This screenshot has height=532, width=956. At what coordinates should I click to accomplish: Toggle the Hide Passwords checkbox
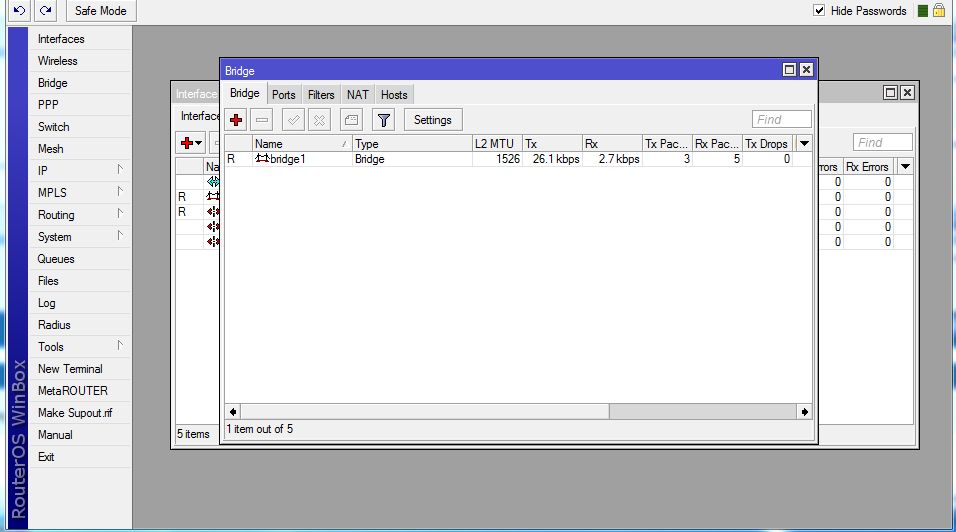(x=819, y=11)
